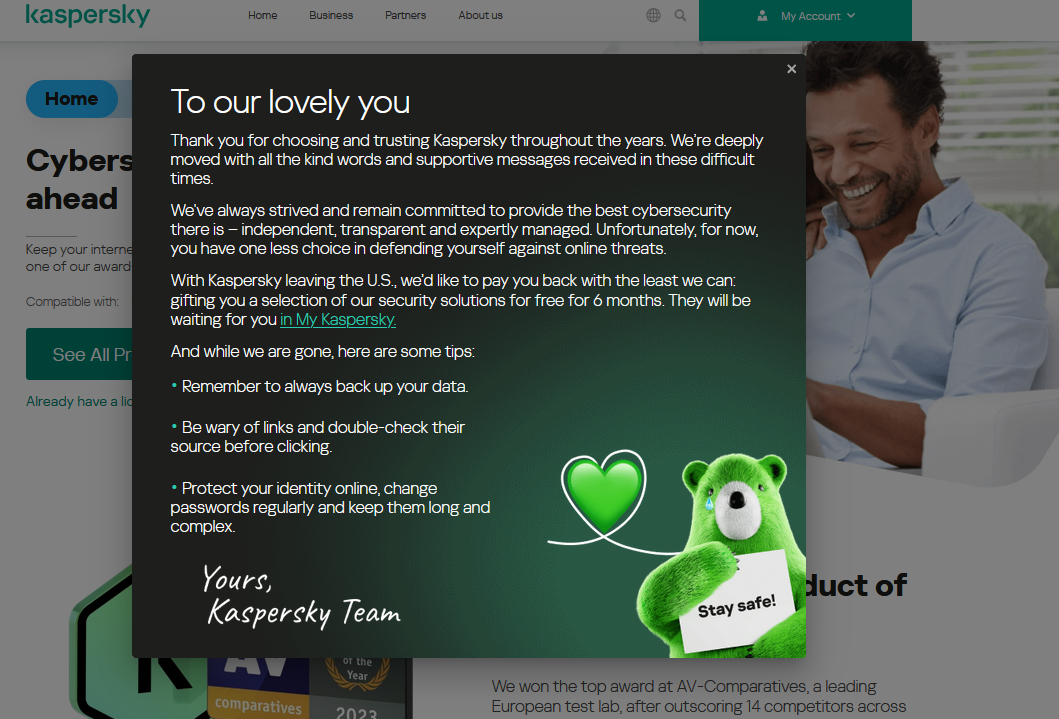Open the About us menu item
Viewport: 1059px width, 719px height.
480,15
